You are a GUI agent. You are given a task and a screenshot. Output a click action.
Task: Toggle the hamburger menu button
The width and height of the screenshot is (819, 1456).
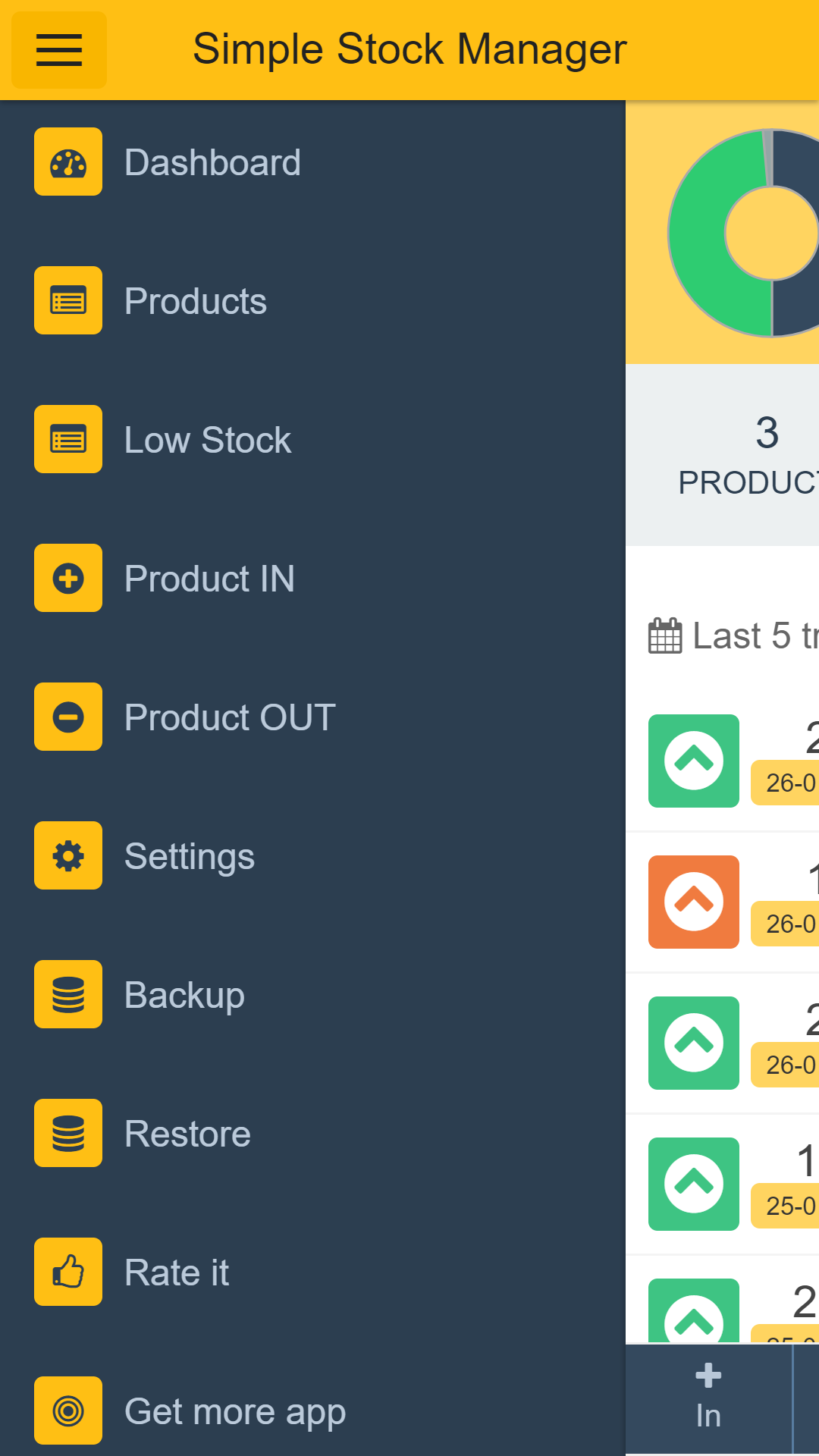(59, 50)
